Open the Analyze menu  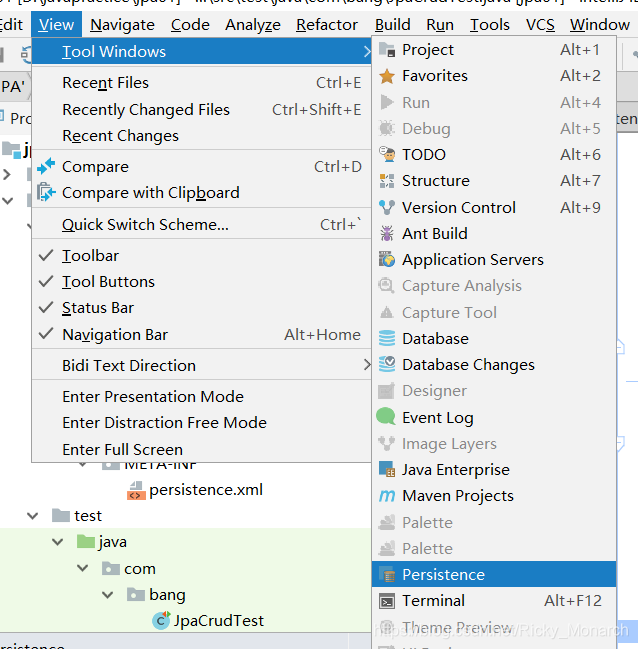point(253,25)
